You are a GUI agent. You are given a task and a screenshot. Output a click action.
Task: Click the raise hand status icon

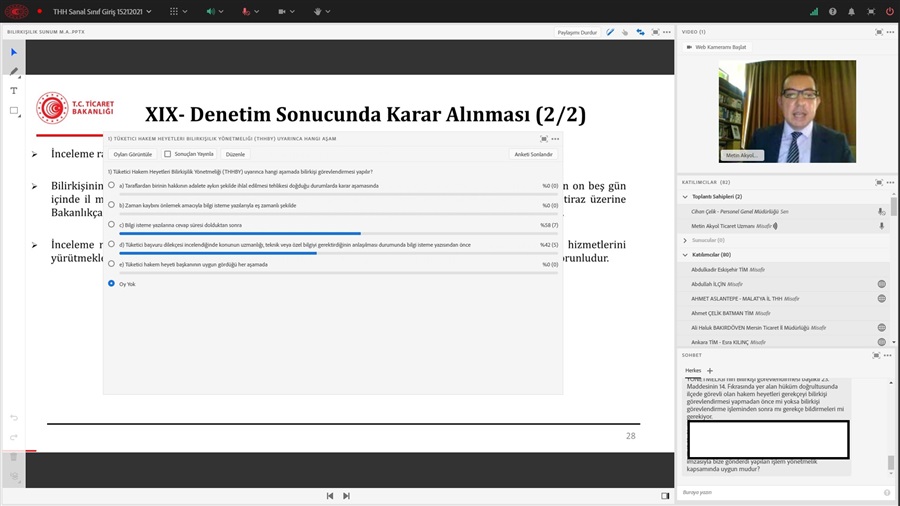(317, 11)
